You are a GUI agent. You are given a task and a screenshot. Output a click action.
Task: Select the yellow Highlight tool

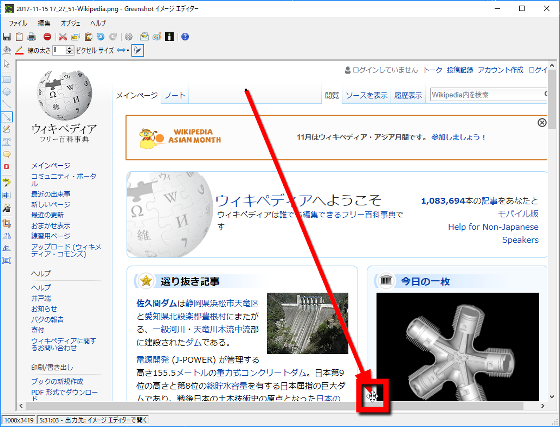7,182
